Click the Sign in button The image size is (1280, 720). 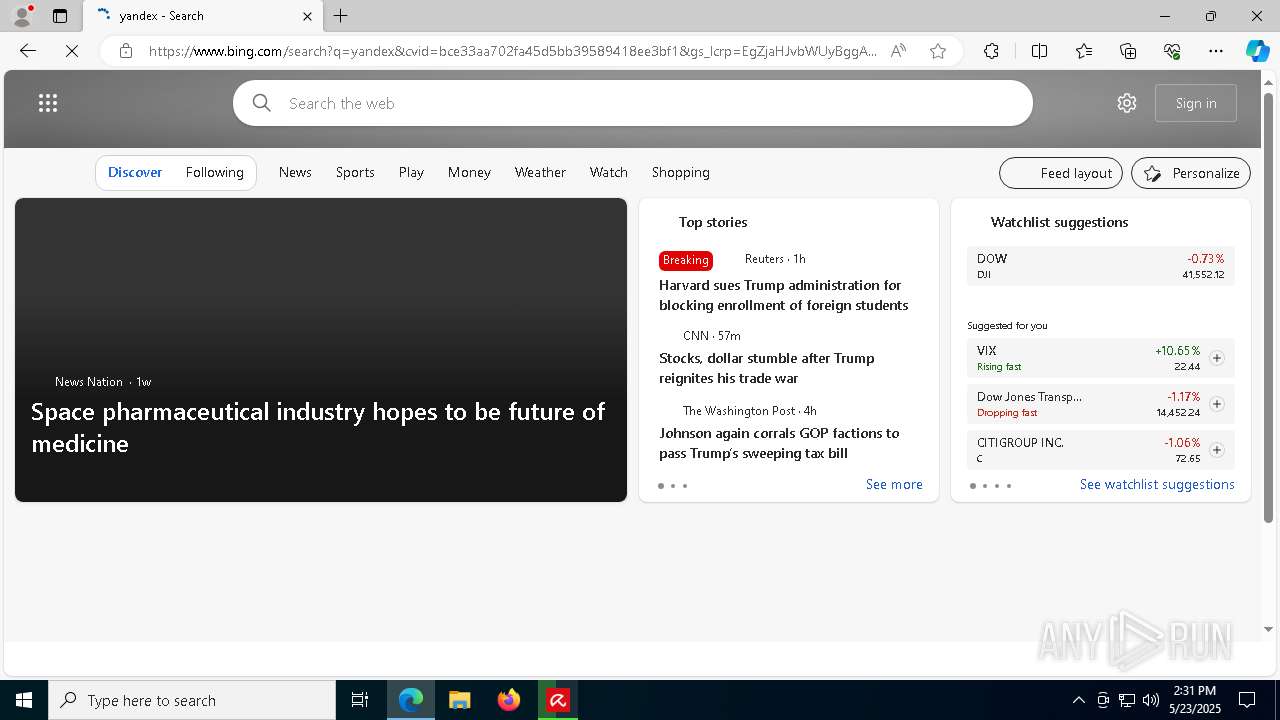(x=1196, y=103)
